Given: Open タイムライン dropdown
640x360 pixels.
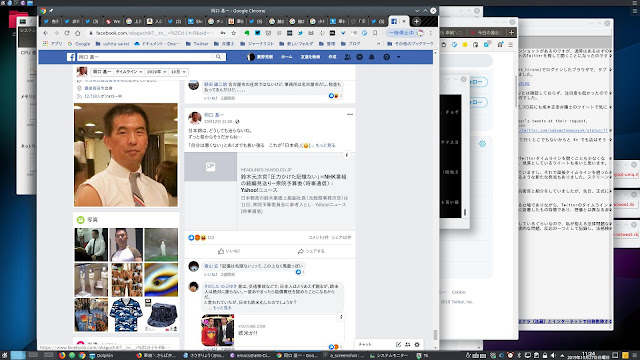Looking at the screenshot, I should coord(129,72).
